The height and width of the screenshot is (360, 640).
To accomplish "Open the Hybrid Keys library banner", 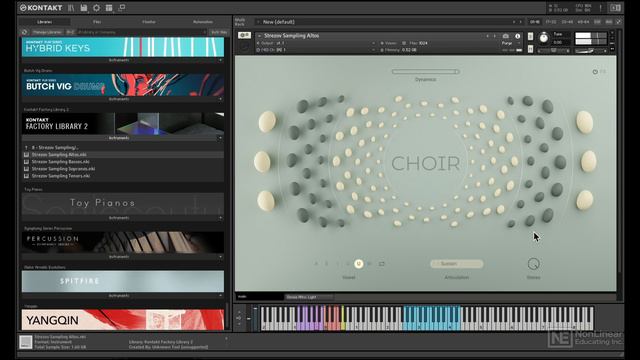I will (x=123, y=47).
